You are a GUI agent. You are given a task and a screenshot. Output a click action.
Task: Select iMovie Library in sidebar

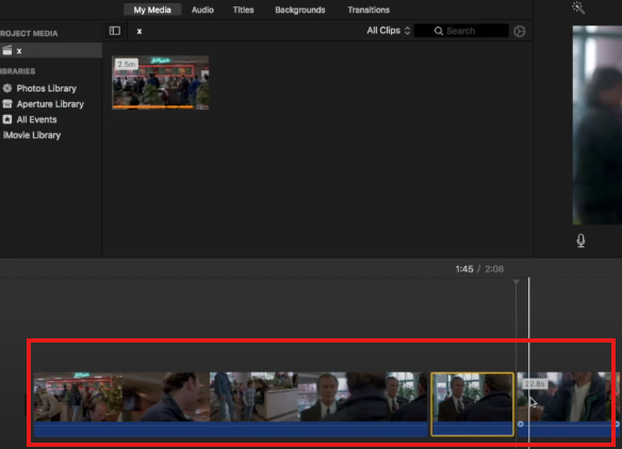32,135
